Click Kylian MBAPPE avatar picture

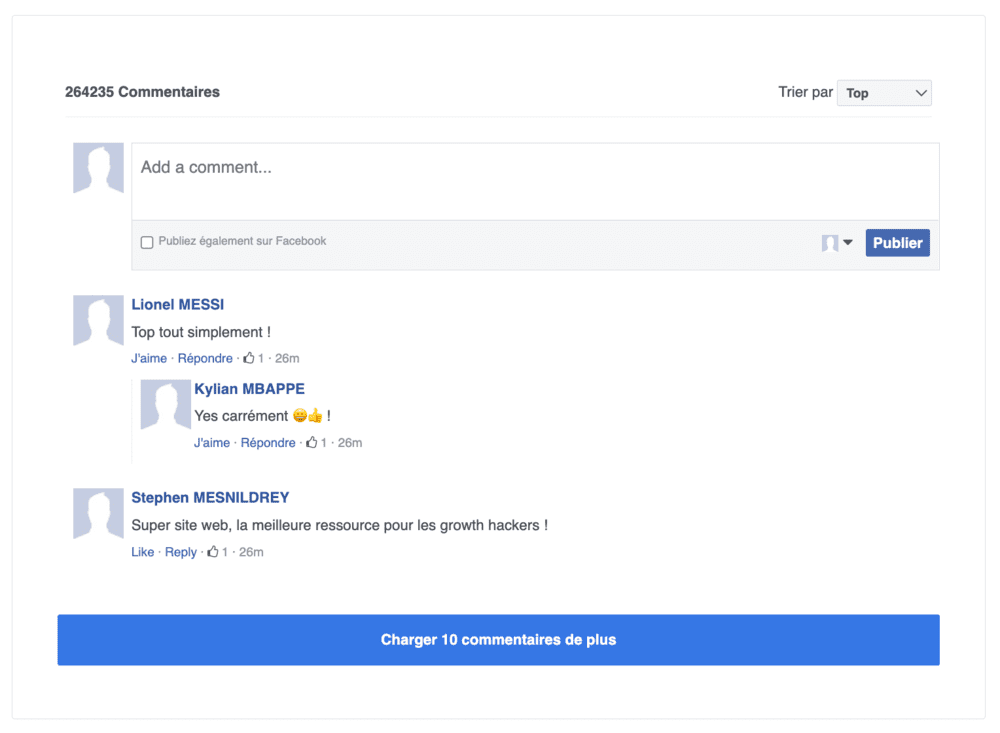pos(166,404)
